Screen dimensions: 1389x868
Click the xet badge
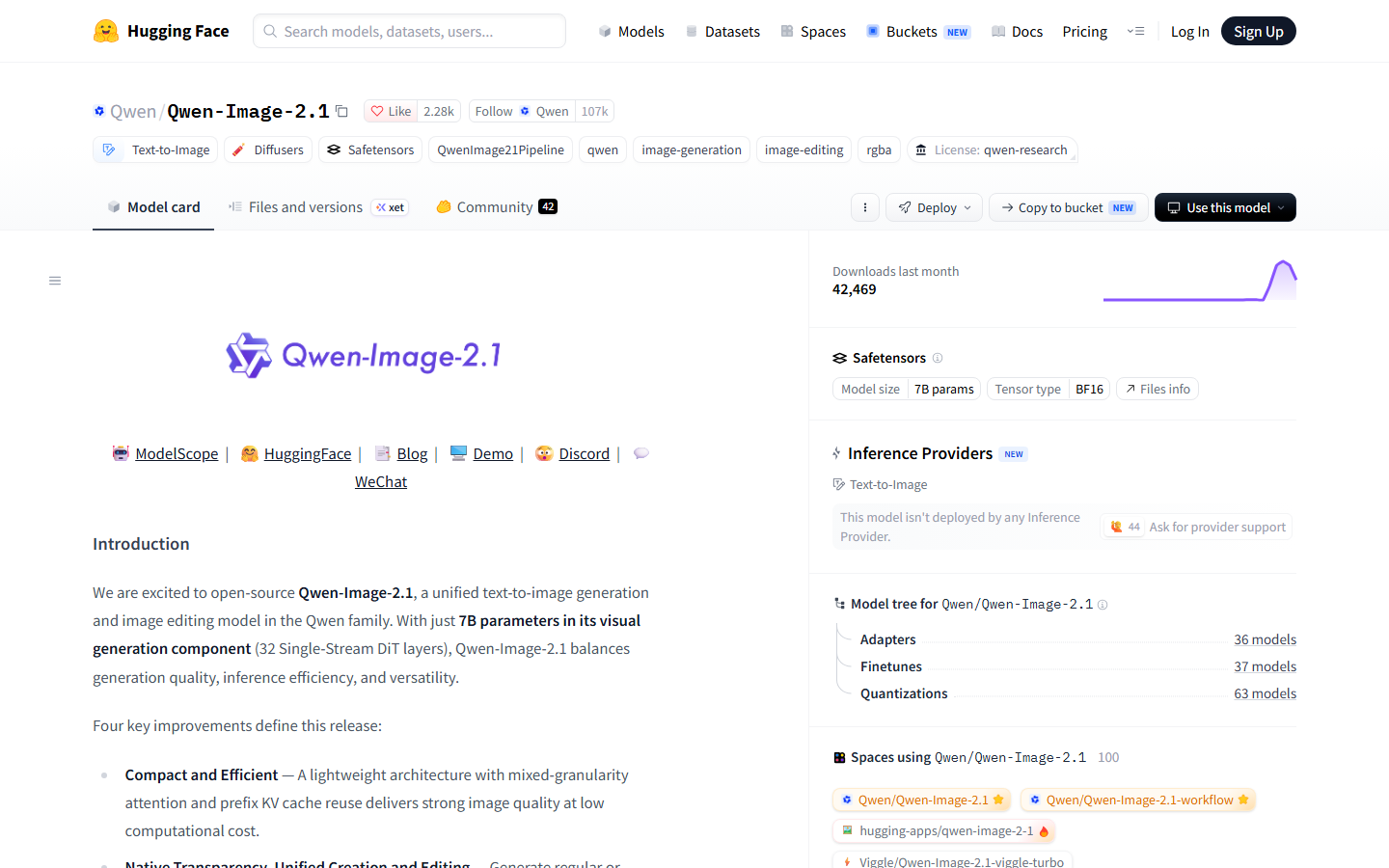391,207
